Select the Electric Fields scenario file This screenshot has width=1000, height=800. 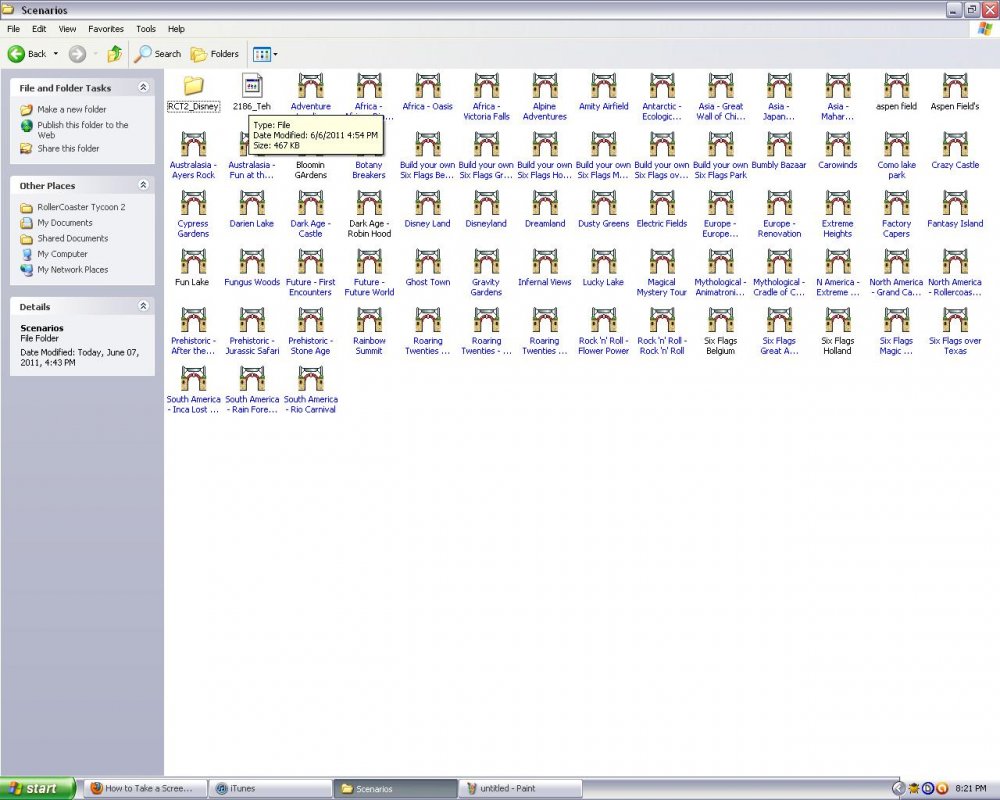[662, 203]
